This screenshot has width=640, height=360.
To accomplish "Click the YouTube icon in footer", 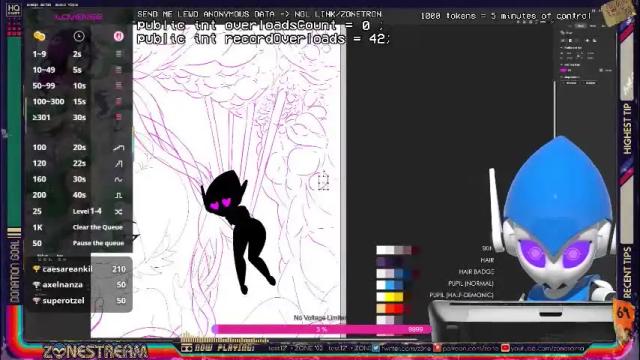I will (x=505, y=348).
